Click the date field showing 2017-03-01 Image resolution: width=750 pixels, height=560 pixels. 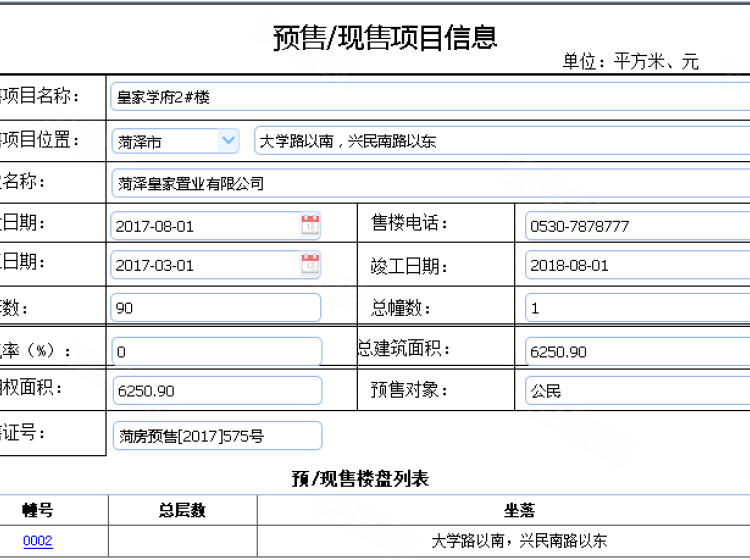tap(205, 266)
